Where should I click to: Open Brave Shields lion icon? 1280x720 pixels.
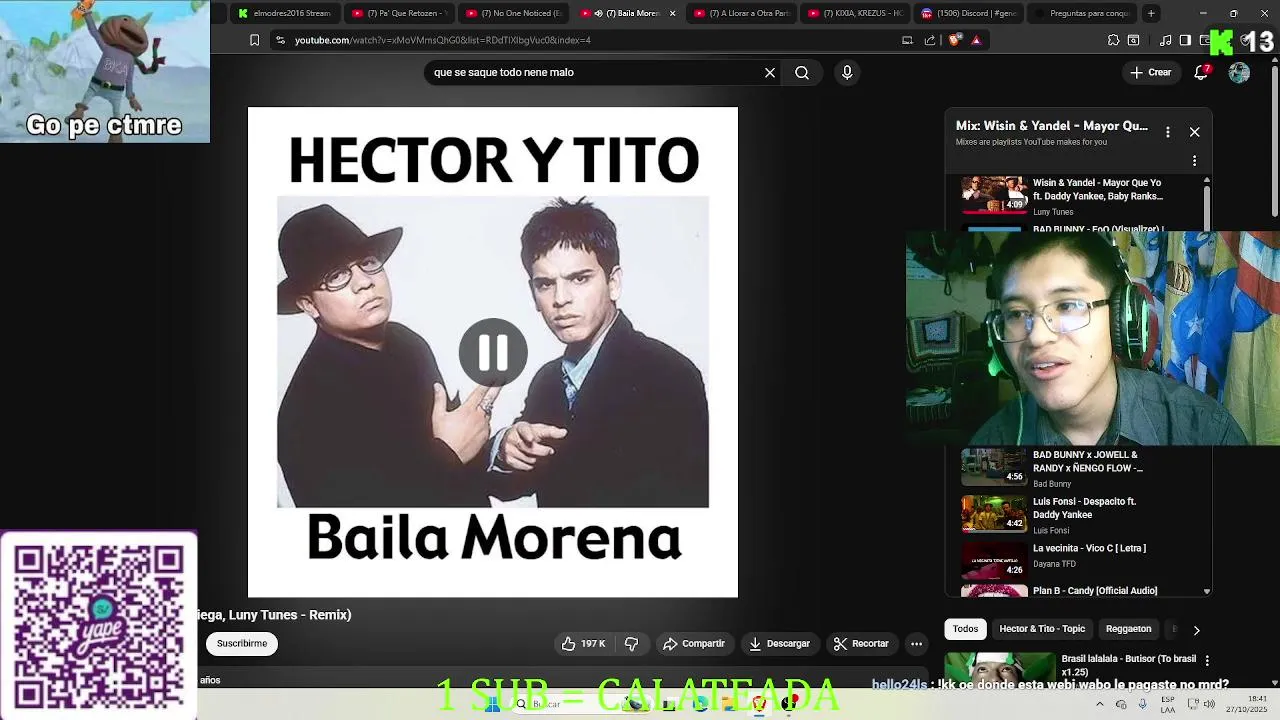click(x=954, y=40)
